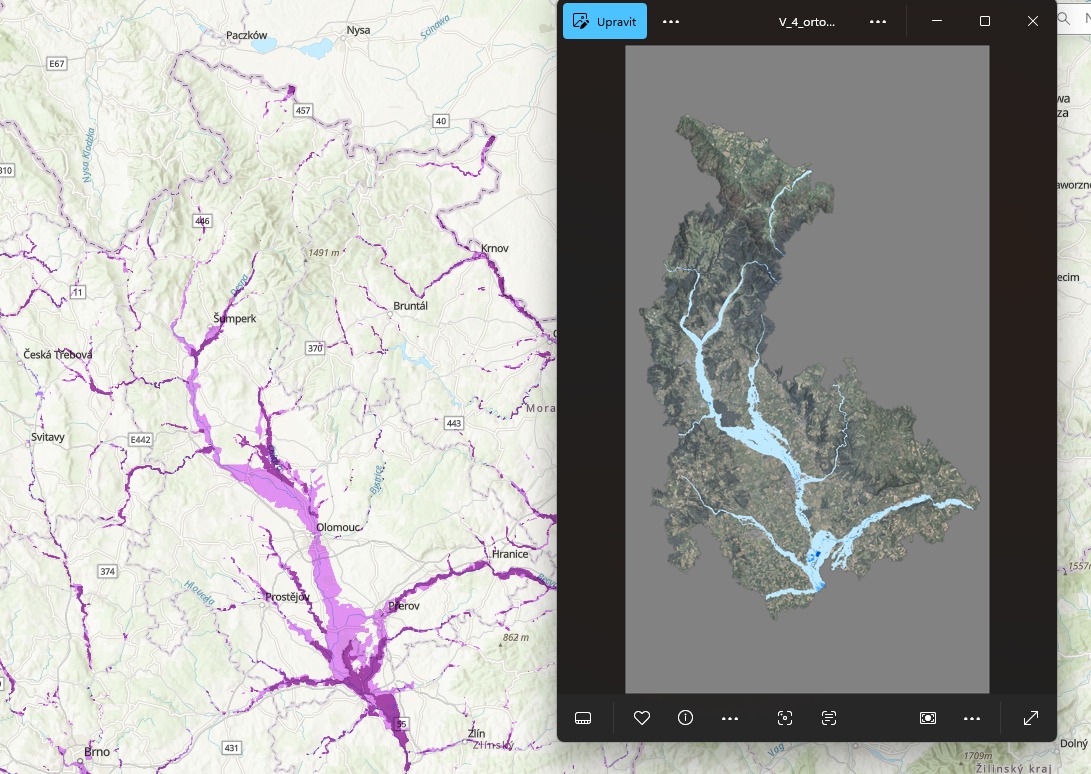Click the search magnifier icon in background window
1091x774 pixels.
(x=1064, y=19)
